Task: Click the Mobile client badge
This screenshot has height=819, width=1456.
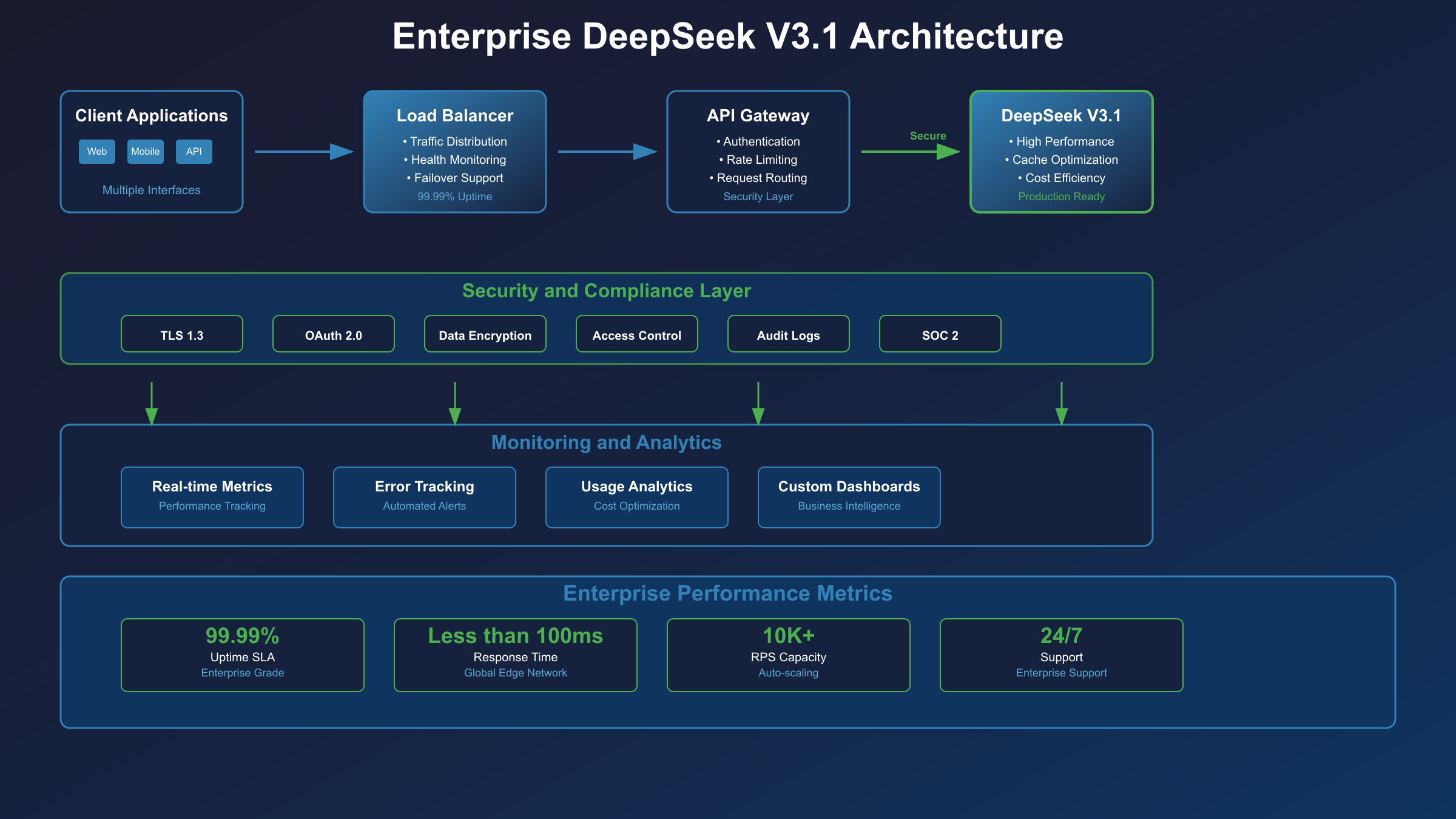Action: 146,152
